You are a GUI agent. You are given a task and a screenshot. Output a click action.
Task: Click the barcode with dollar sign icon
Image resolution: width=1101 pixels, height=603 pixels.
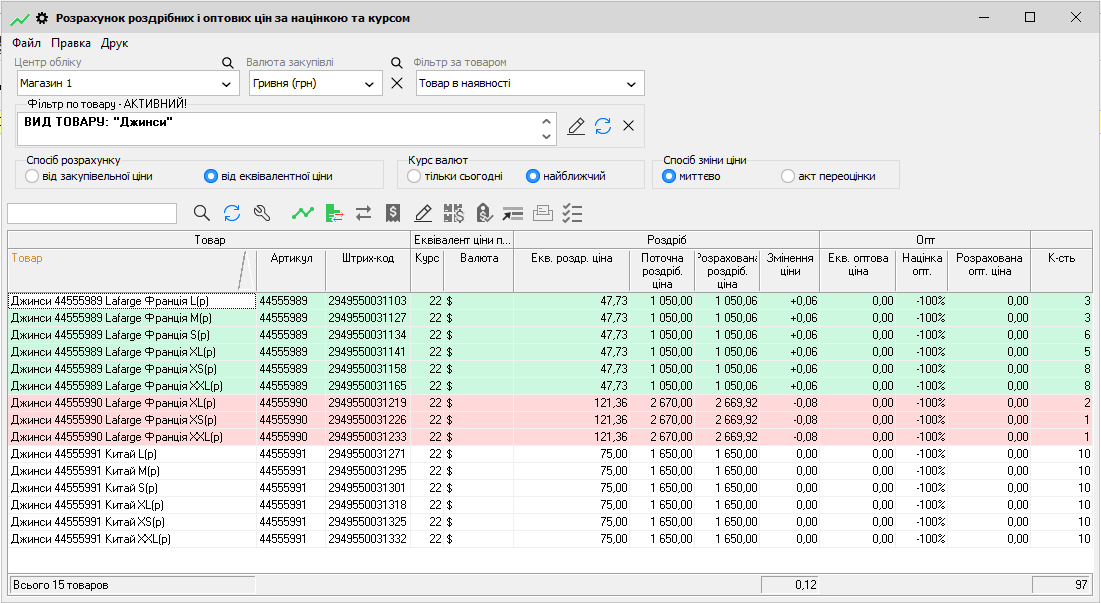pos(454,213)
